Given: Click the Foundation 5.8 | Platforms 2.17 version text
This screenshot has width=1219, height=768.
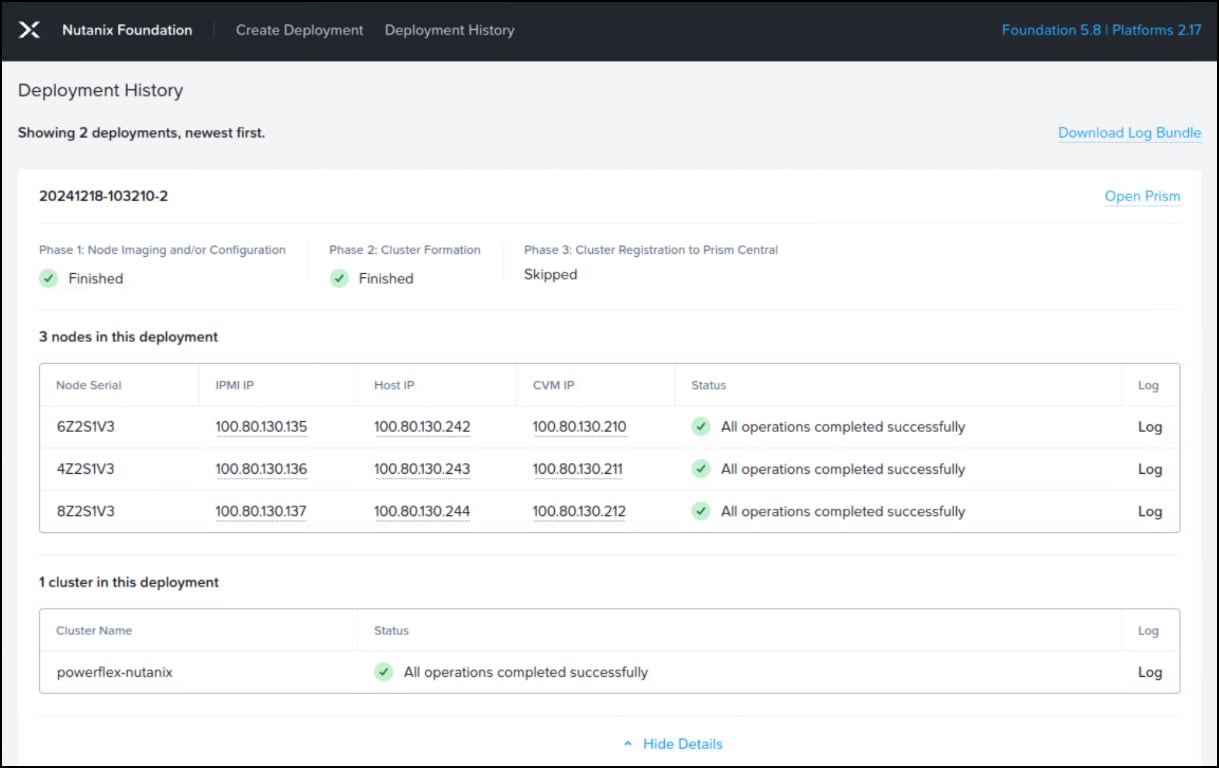Looking at the screenshot, I should point(1102,30).
